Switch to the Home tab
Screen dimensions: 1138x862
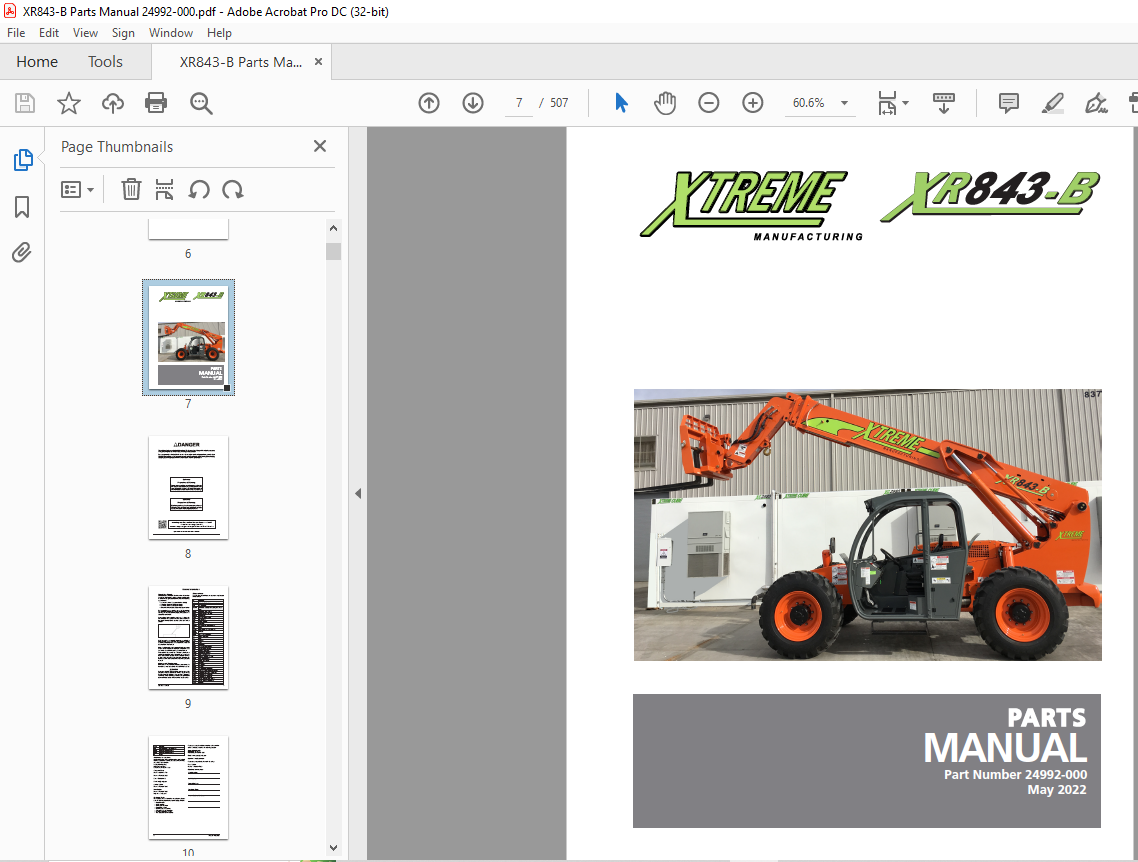[37, 62]
